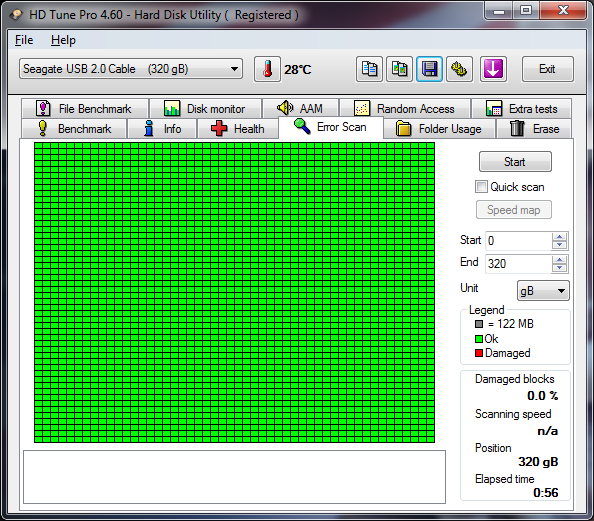
Task: Click the Speed map button
Action: coord(514,210)
